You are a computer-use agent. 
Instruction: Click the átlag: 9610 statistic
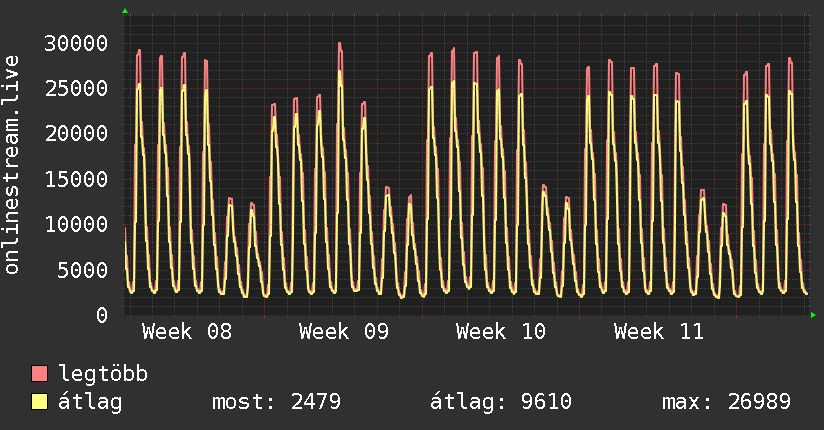click(x=500, y=402)
